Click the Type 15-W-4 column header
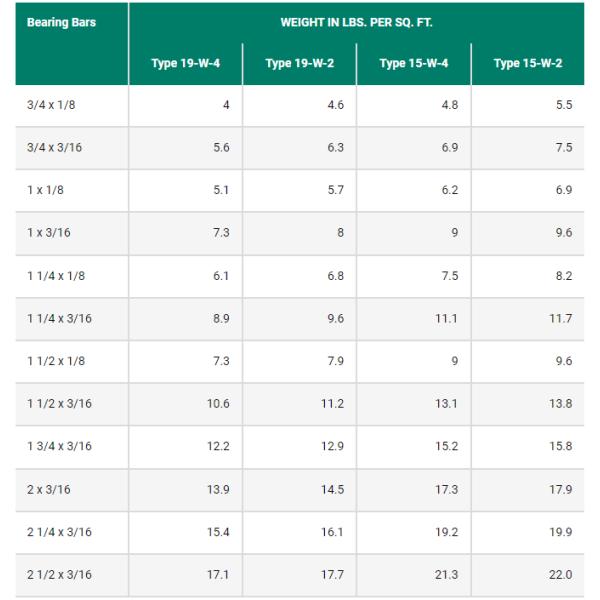This screenshot has width=600, height=600. coord(414,64)
